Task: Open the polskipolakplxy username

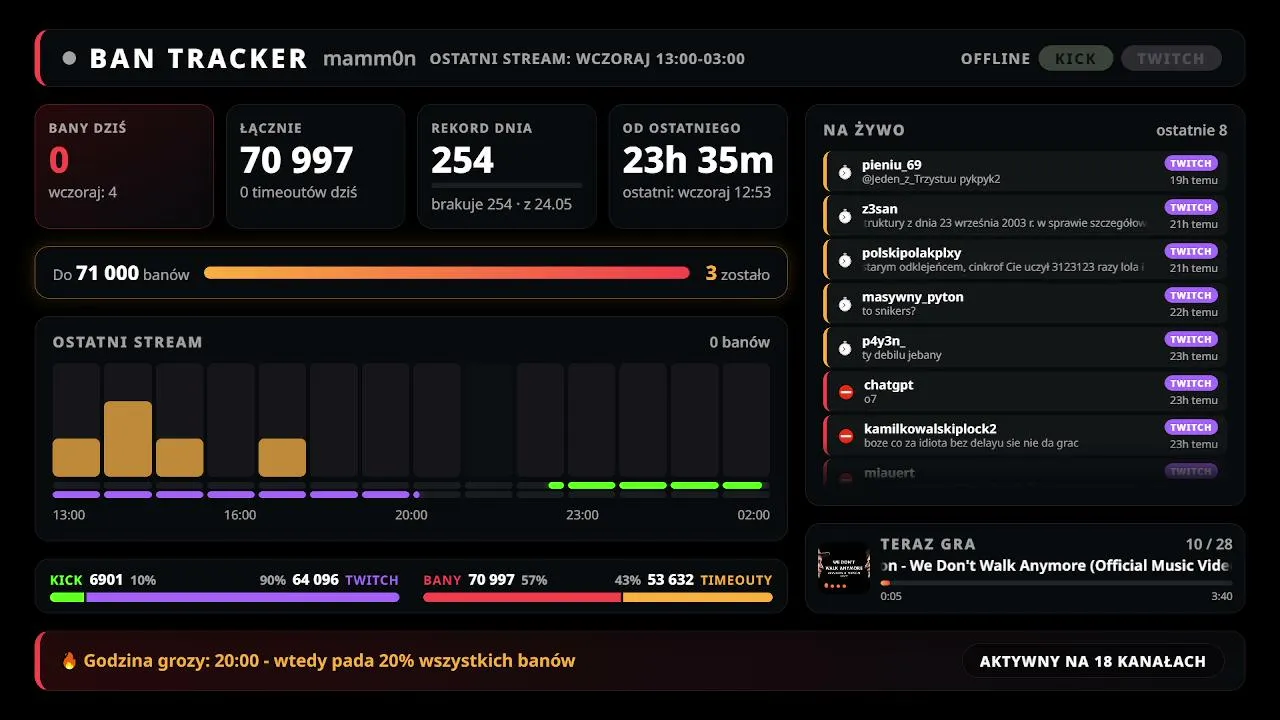Action: (x=911, y=252)
